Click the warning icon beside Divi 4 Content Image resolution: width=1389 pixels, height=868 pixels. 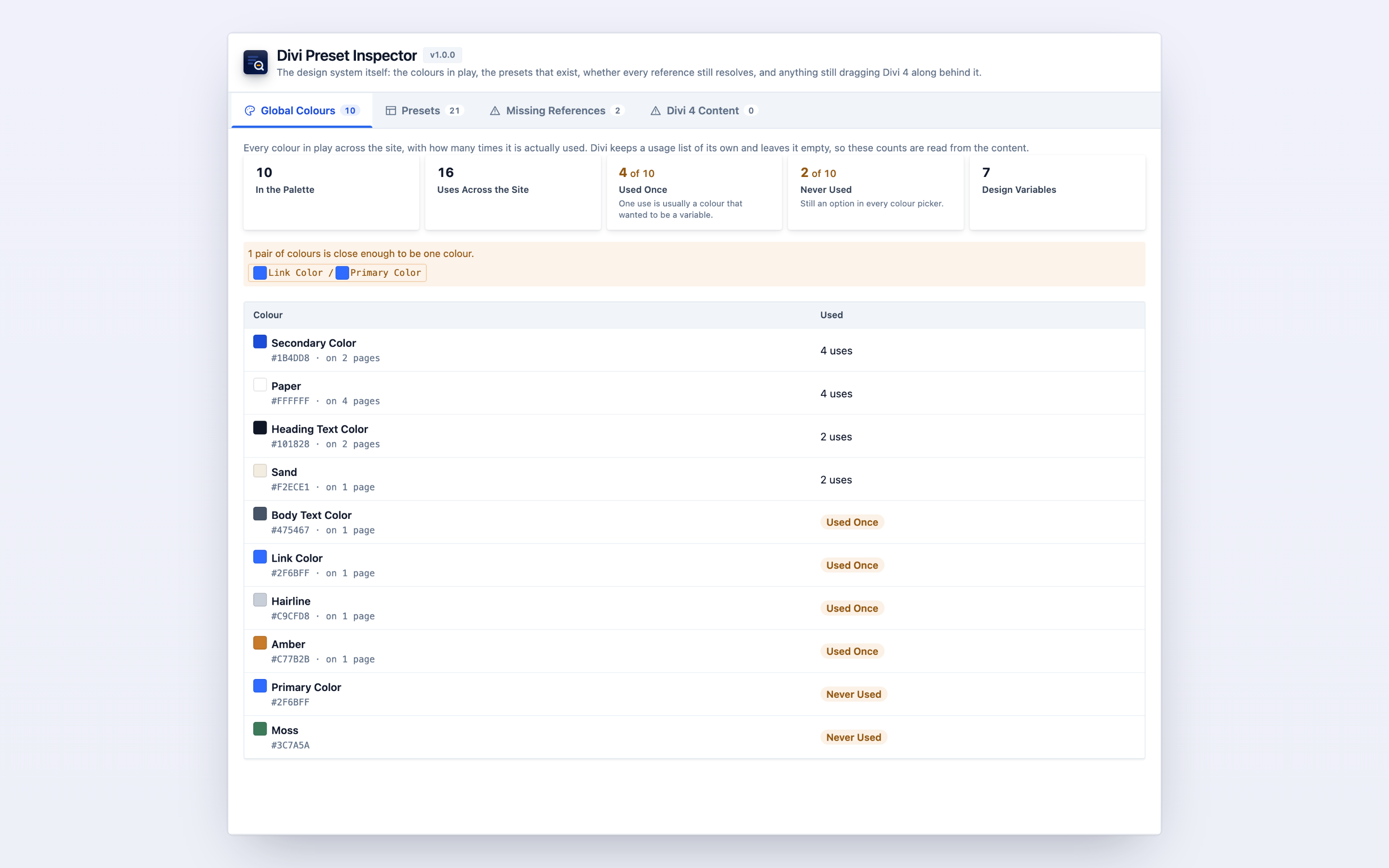click(655, 111)
